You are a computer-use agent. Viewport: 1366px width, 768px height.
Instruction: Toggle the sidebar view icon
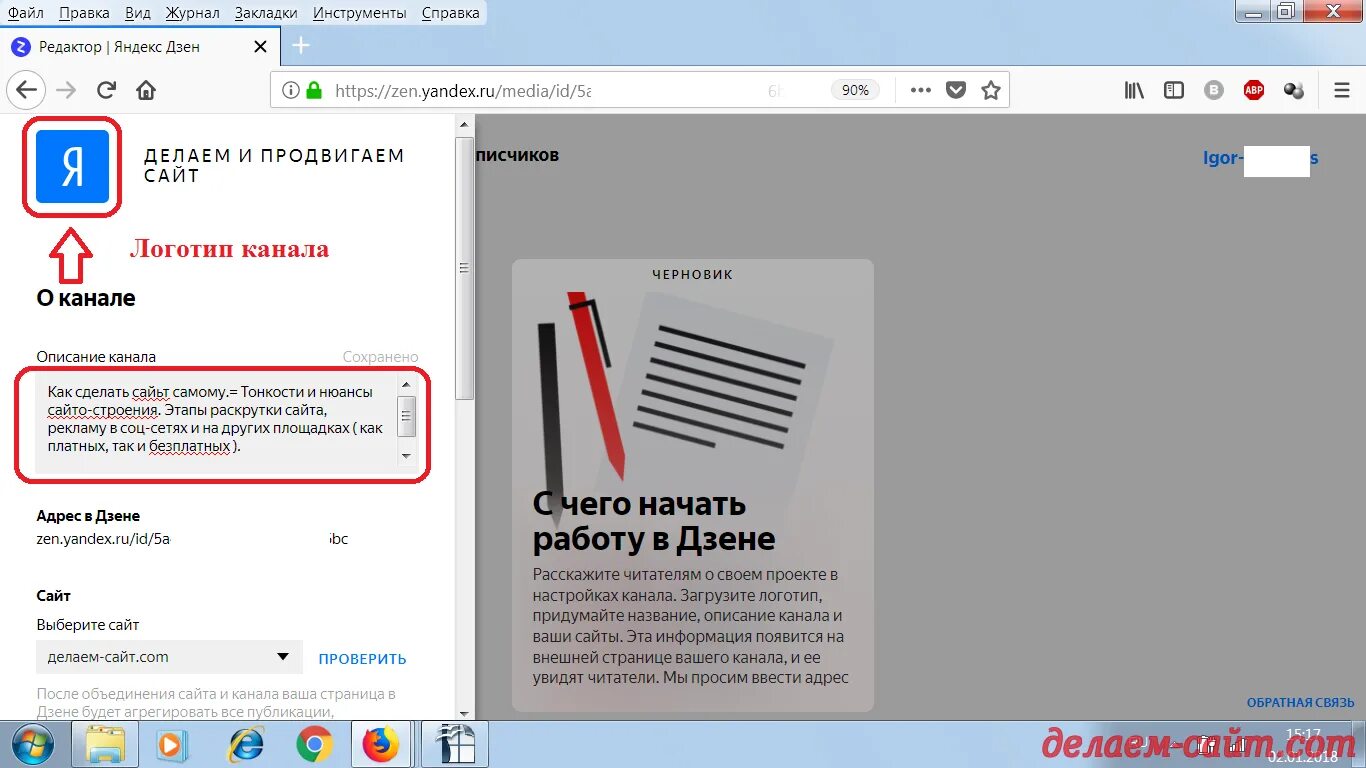pyautogui.click(x=1174, y=90)
